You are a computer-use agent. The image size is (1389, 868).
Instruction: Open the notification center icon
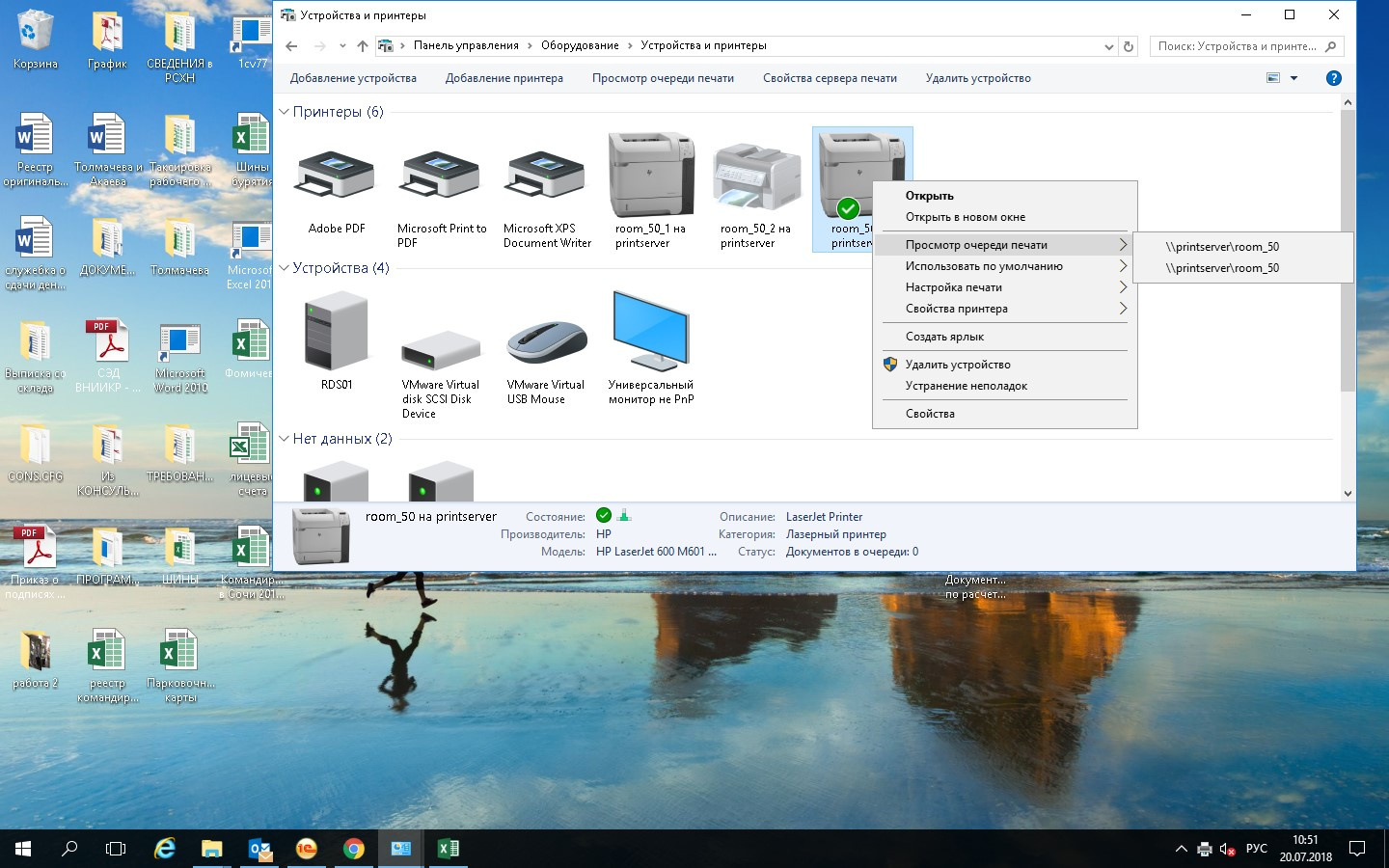click(1357, 849)
